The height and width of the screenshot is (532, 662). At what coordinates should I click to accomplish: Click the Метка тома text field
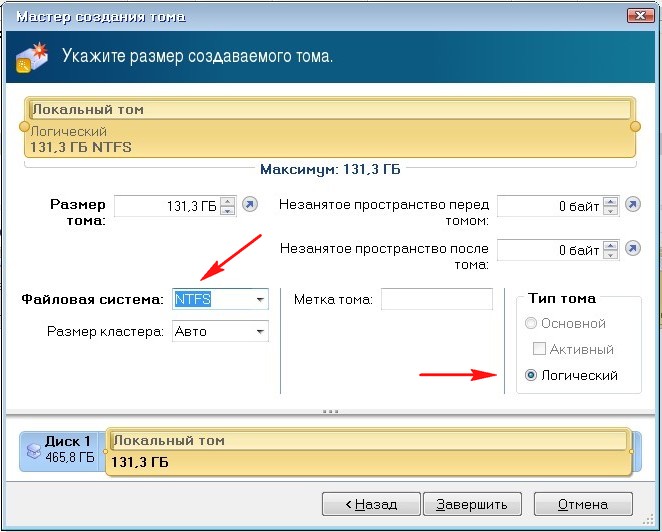tap(437, 299)
